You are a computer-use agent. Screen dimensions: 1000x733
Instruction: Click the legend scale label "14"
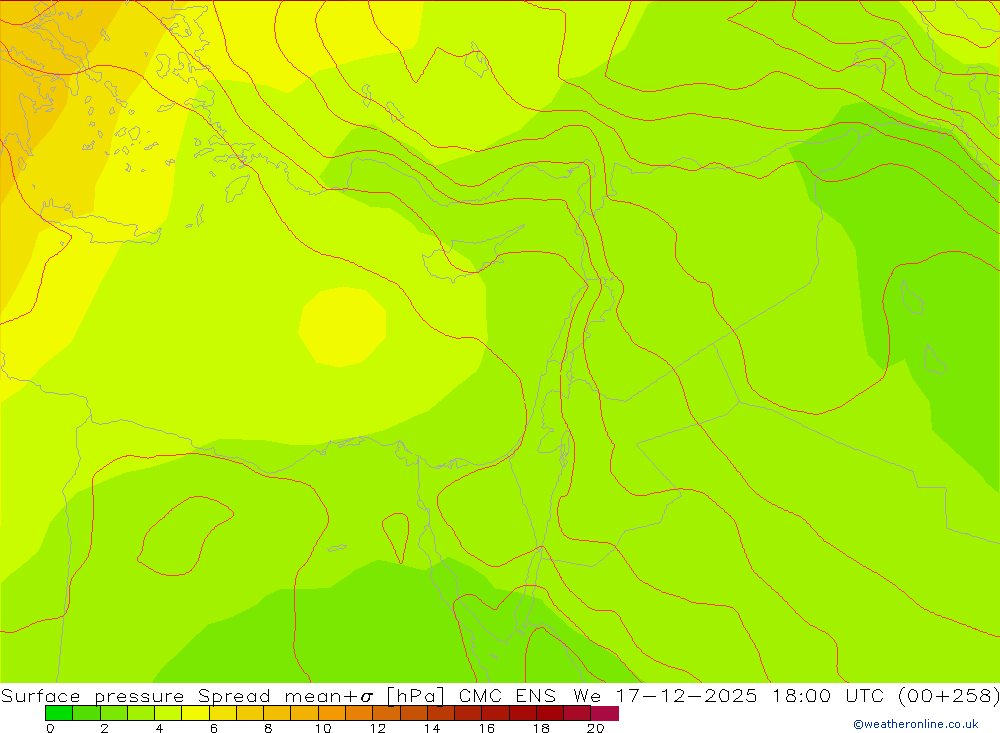(432, 728)
